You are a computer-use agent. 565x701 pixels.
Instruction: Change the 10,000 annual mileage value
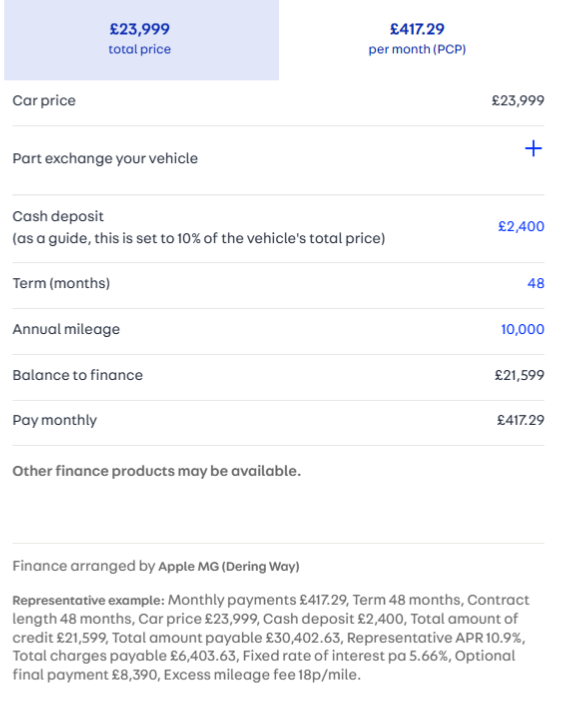[x=522, y=329]
